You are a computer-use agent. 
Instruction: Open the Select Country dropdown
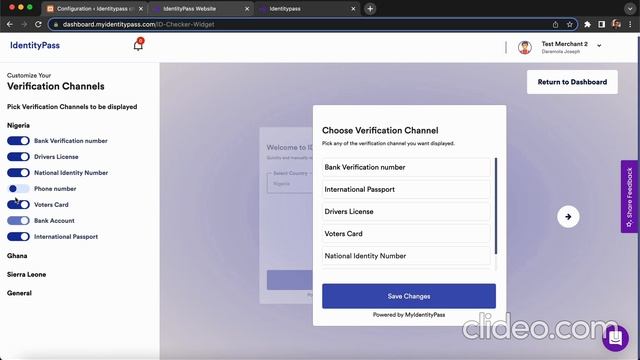[x=290, y=182]
